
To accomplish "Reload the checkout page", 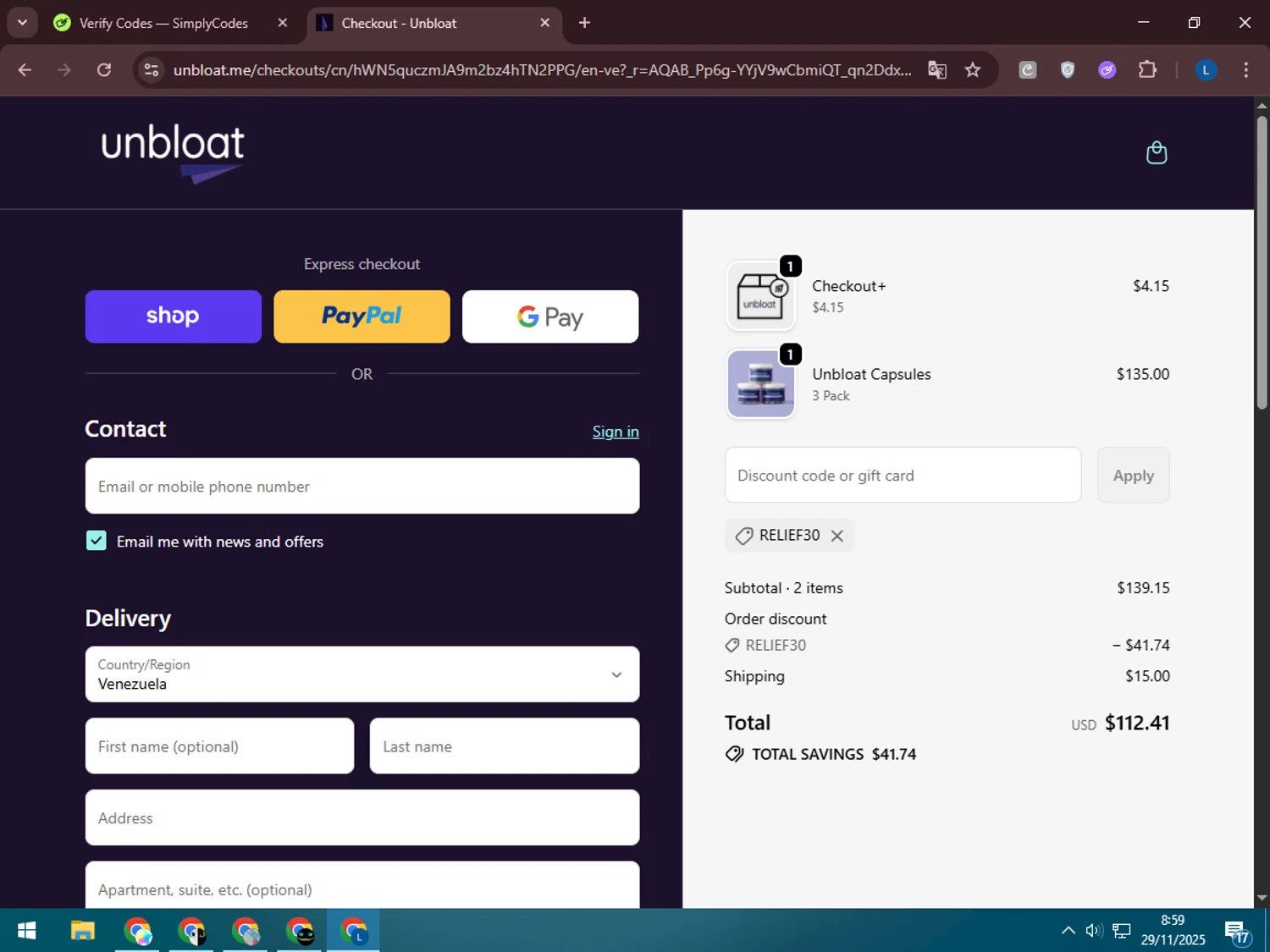I will point(104,69).
